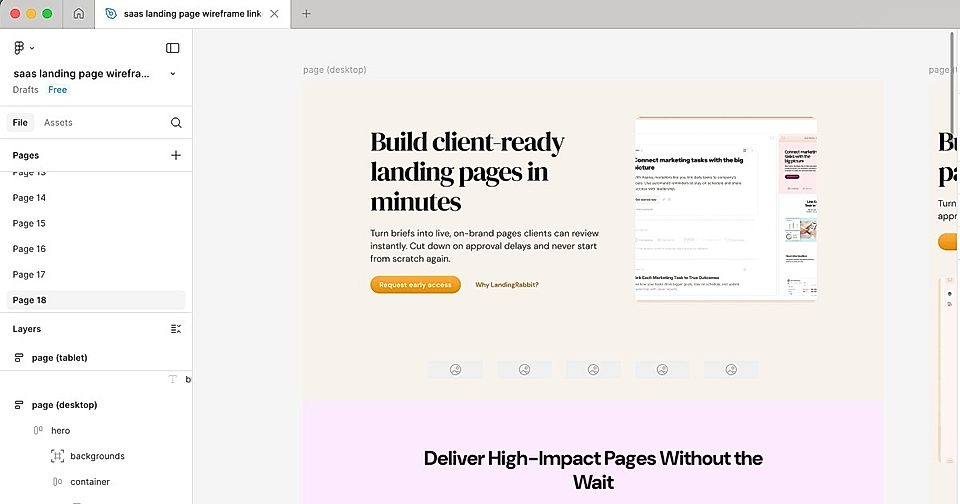Select Page 16 in pages list
The height and width of the screenshot is (504, 960).
pos(29,249)
